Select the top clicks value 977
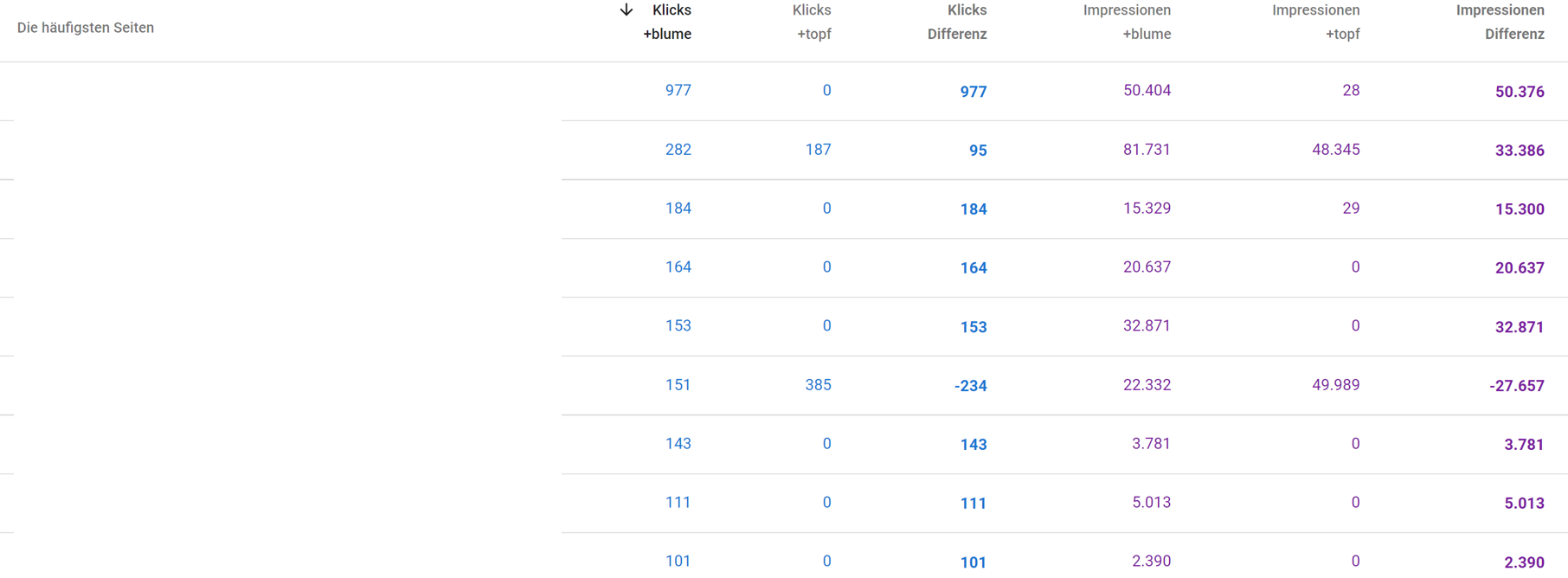The image size is (1568, 578). (679, 90)
